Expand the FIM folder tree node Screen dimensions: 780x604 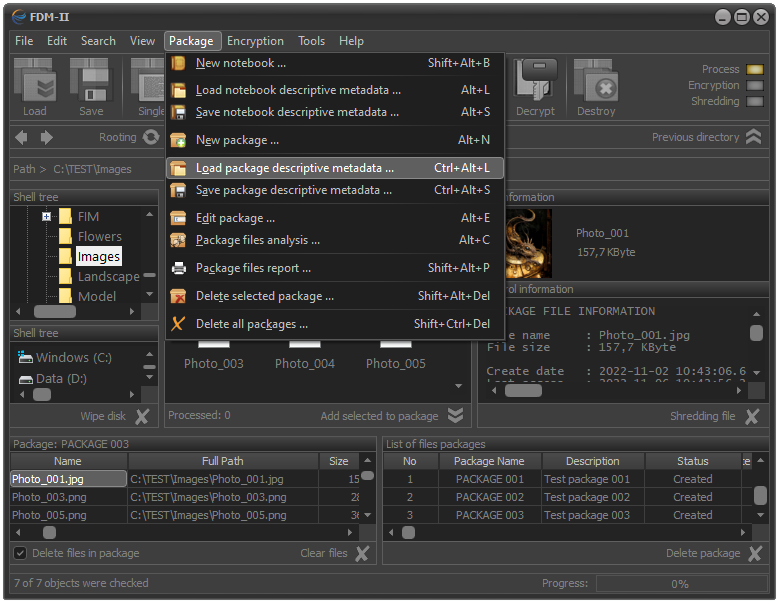pos(46,216)
